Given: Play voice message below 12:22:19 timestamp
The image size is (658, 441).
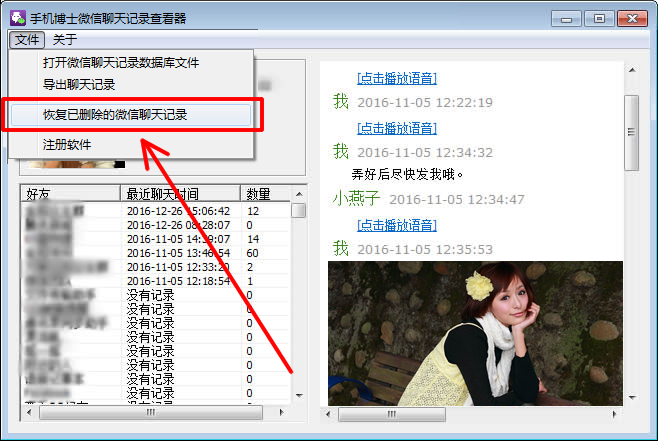Looking at the screenshot, I should [397, 128].
